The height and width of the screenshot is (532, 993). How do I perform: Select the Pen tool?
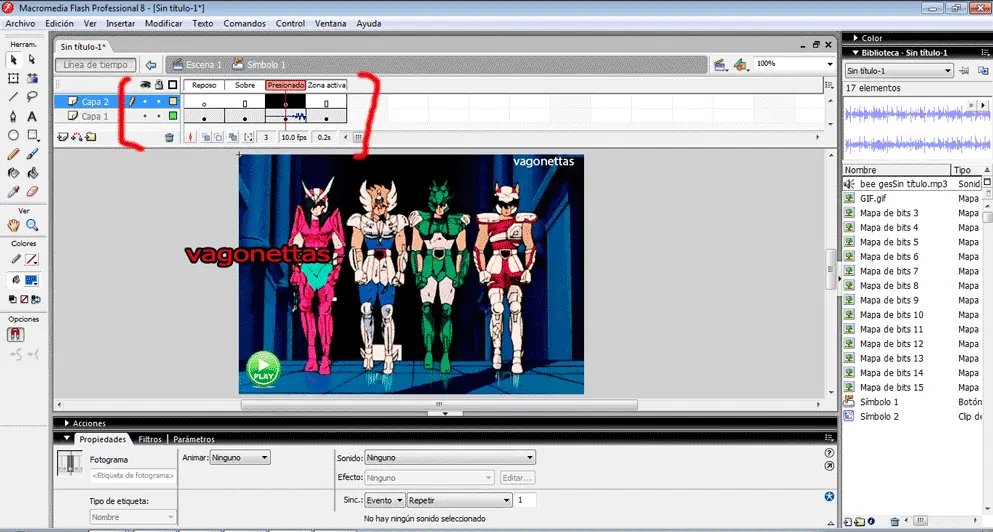pyautogui.click(x=13, y=117)
